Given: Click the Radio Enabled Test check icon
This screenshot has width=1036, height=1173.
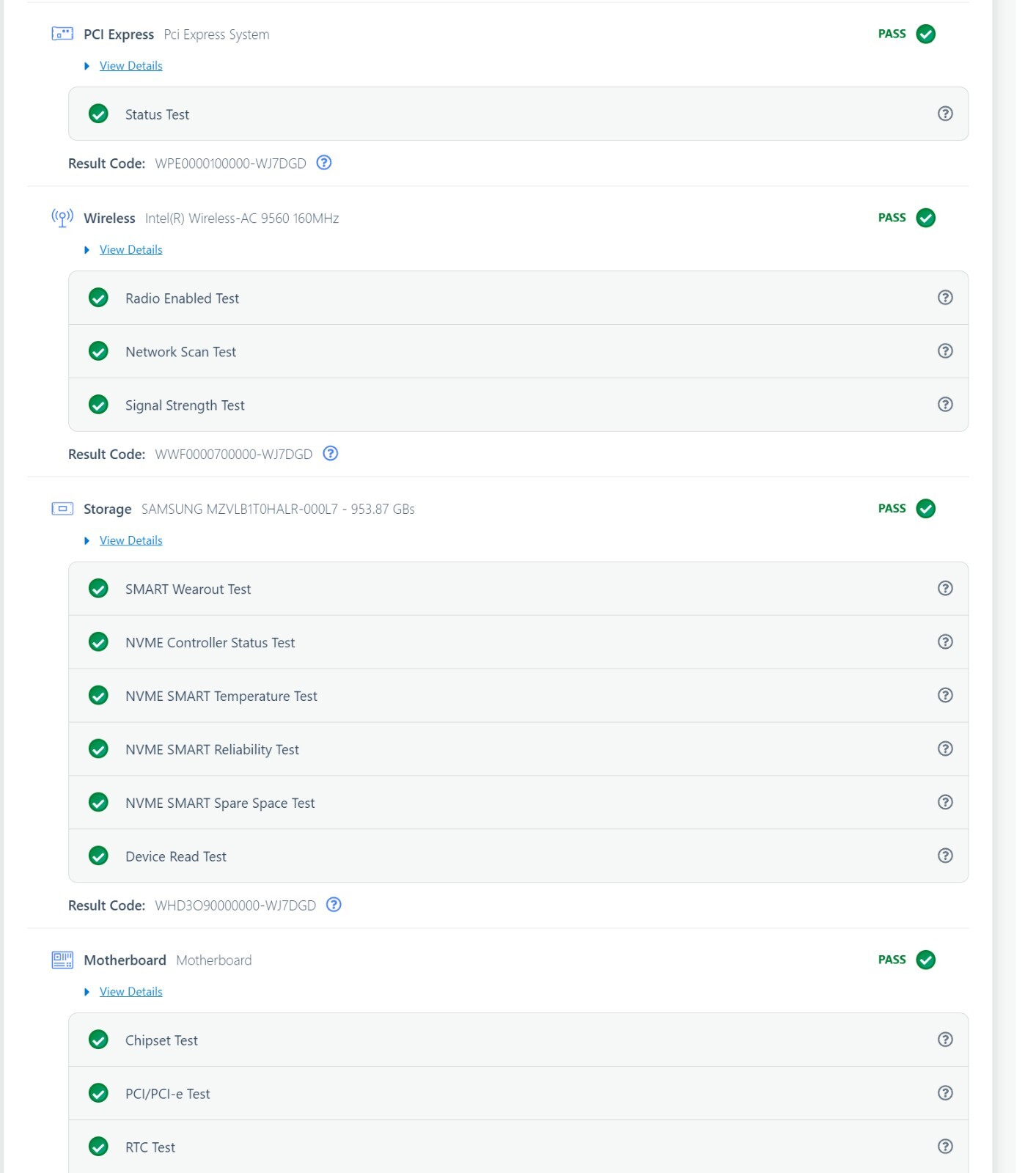Looking at the screenshot, I should pos(98,298).
